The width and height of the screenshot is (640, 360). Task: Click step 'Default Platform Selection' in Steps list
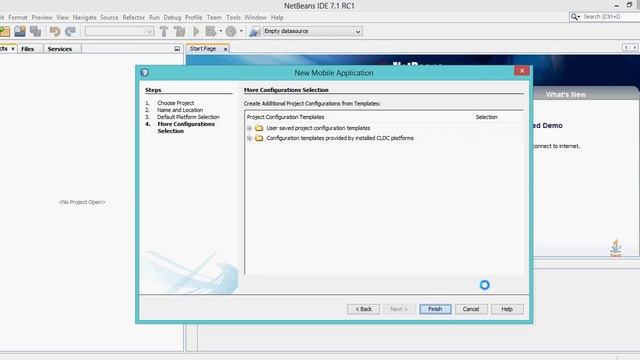pyautogui.click(x=188, y=117)
